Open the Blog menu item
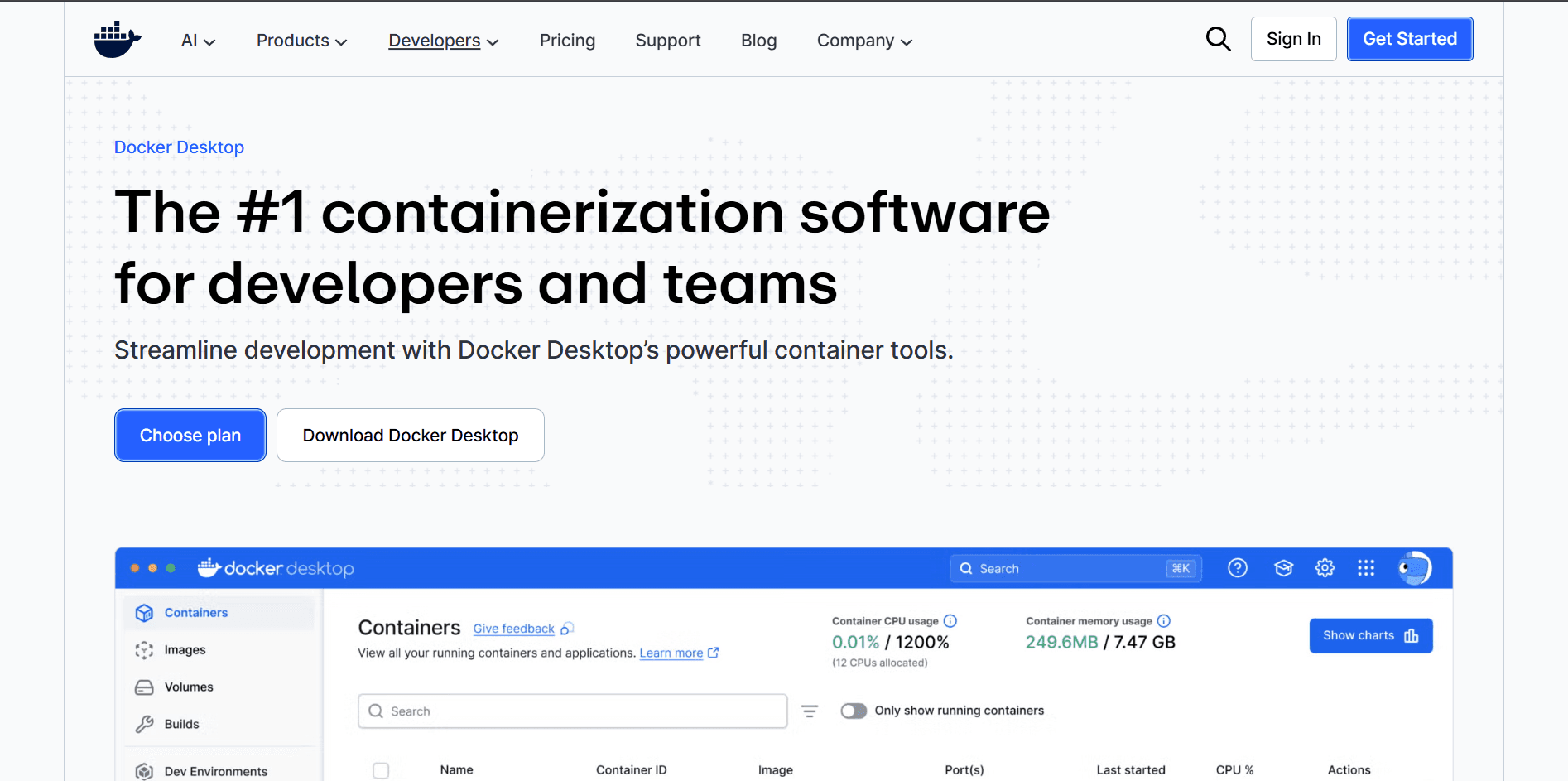Screen dimensions: 1568x781 click(x=758, y=40)
